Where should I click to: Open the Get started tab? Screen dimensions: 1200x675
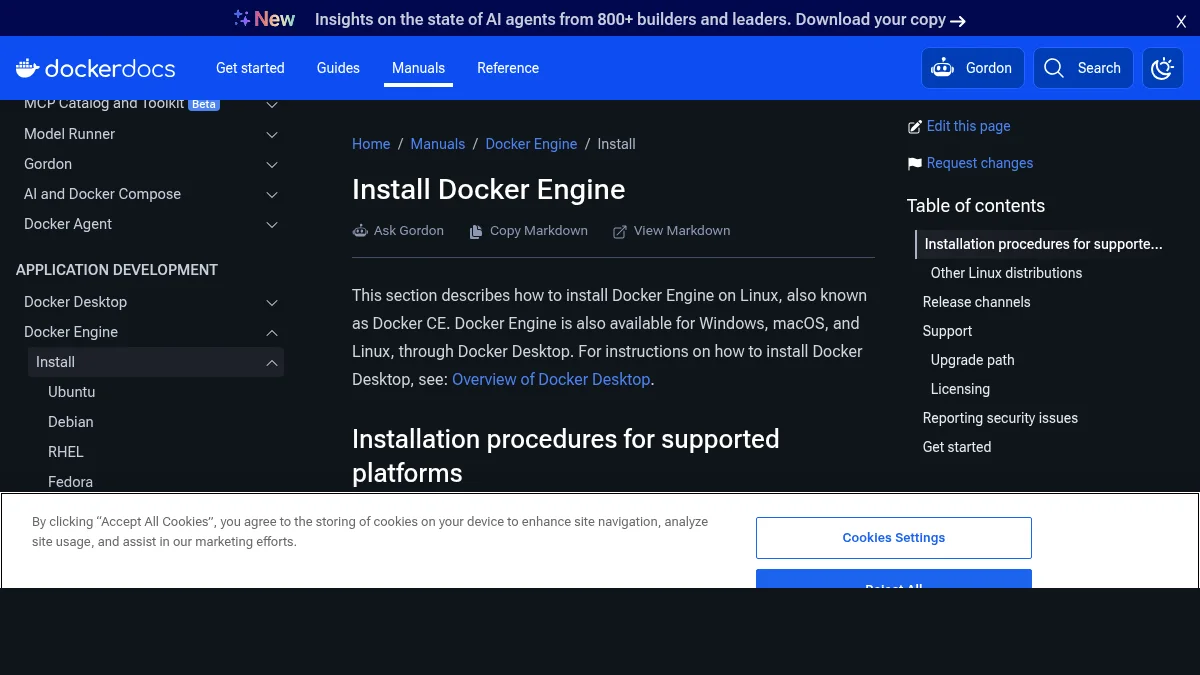click(x=250, y=68)
